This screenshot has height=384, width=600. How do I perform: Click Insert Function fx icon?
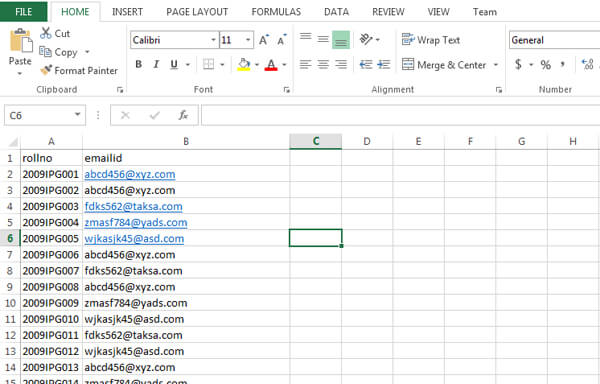point(183,115)
